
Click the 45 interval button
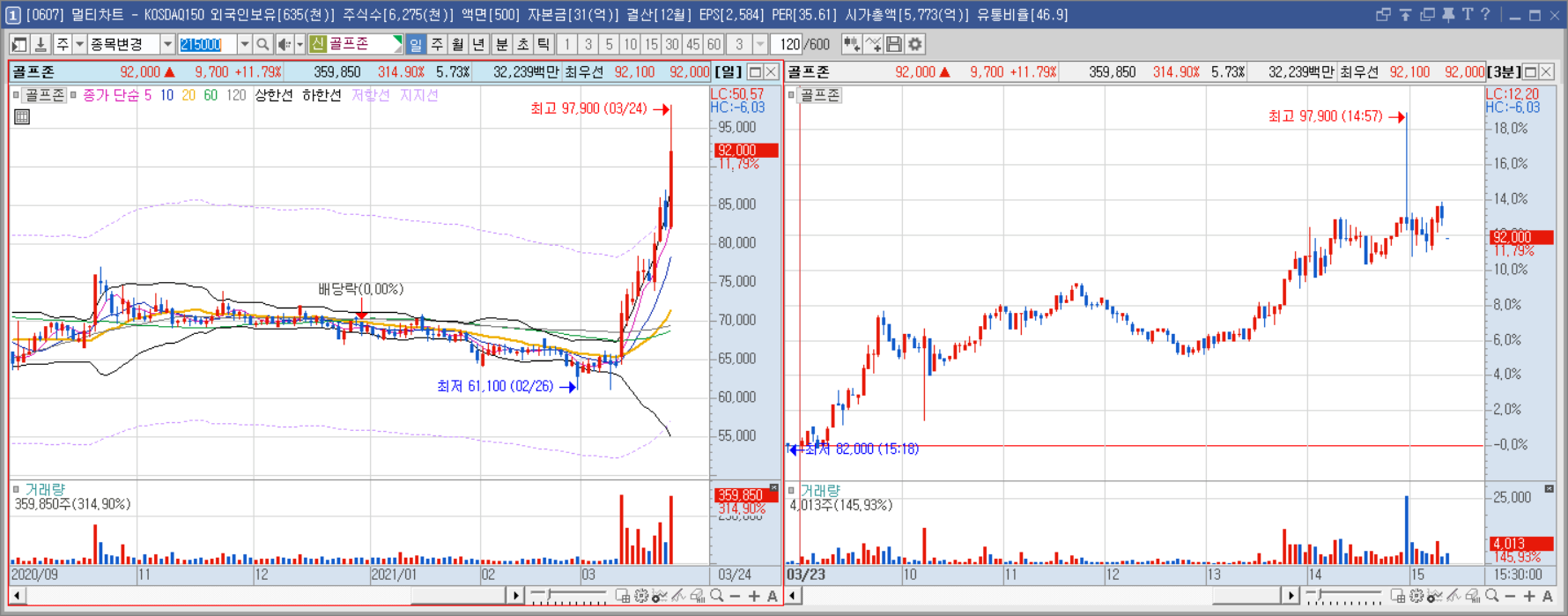693,44
